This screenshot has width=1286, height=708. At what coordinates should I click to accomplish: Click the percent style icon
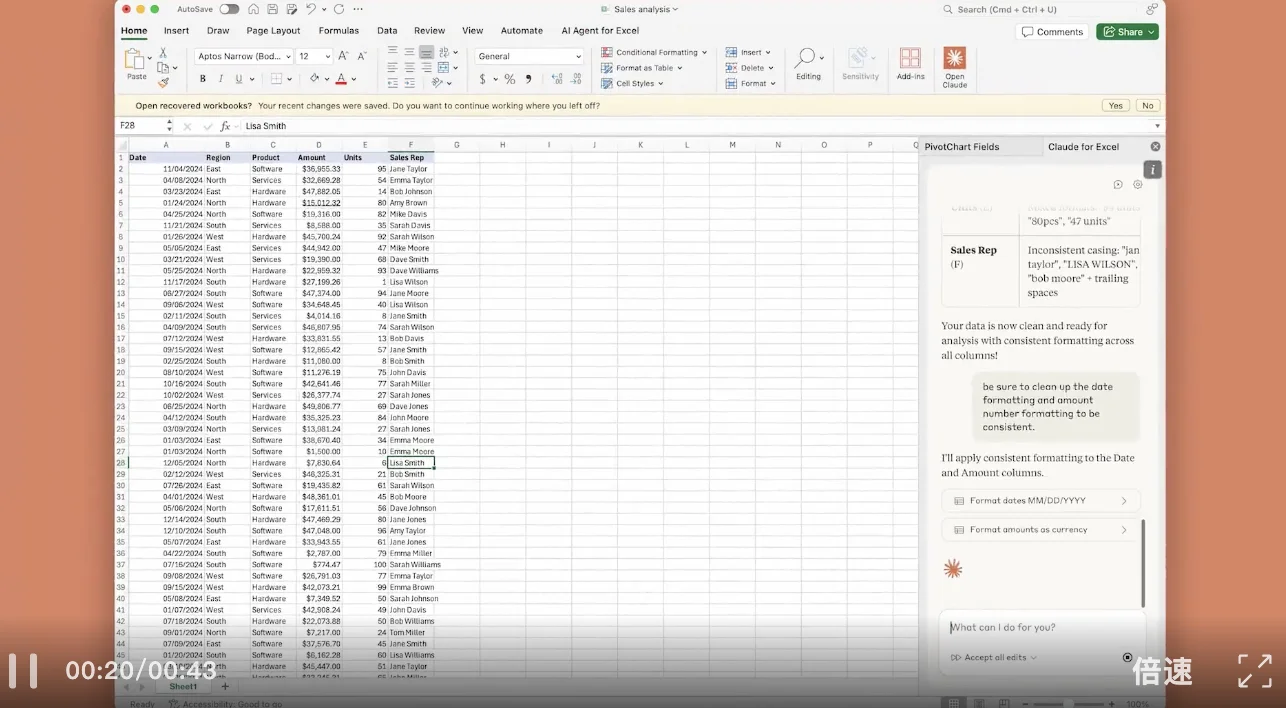point(509,79)
